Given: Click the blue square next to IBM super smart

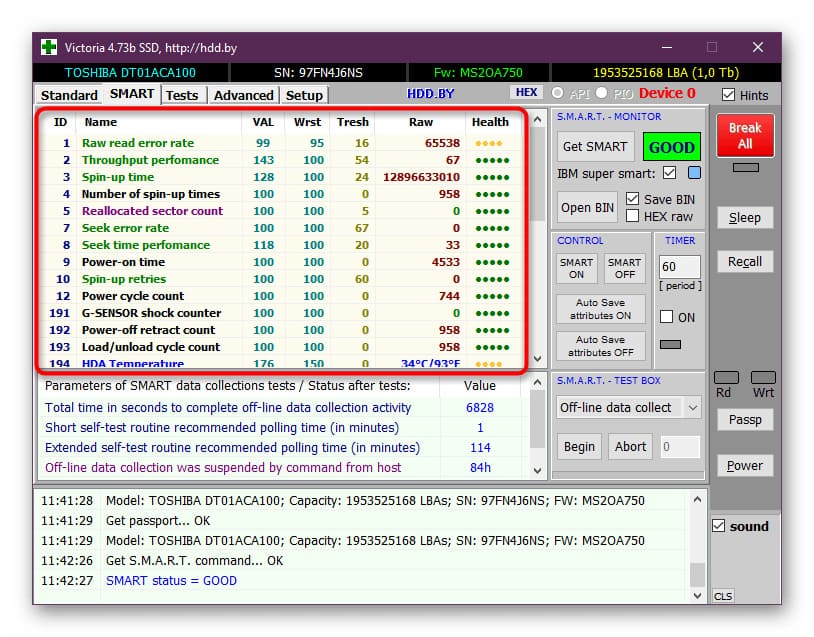Looking at the screenshot, I should click(694, 173).
